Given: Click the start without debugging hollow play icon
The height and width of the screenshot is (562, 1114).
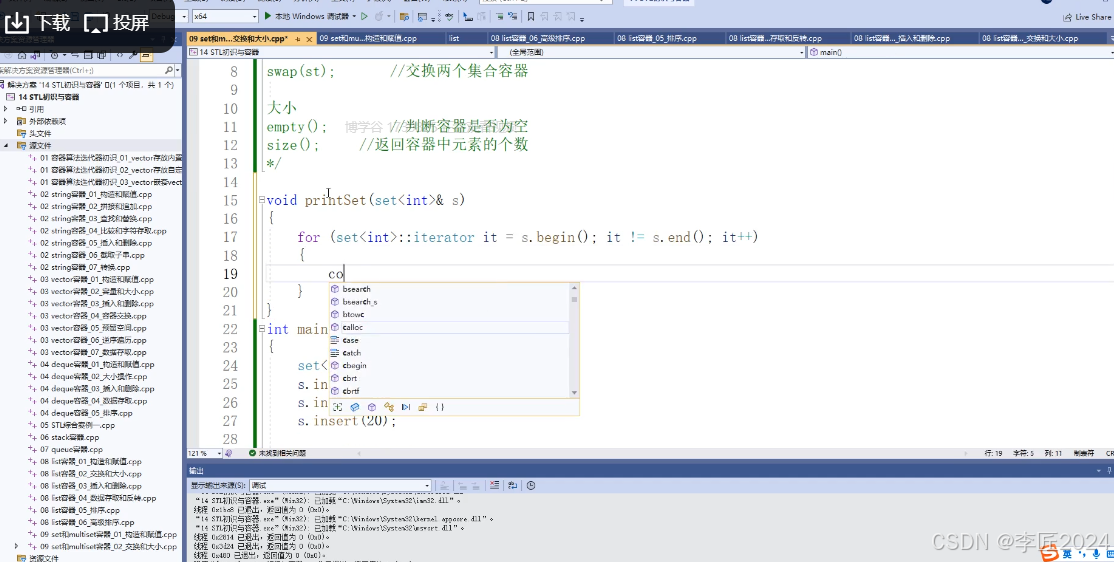Looking at the screenshot, I should pos(364,16).
